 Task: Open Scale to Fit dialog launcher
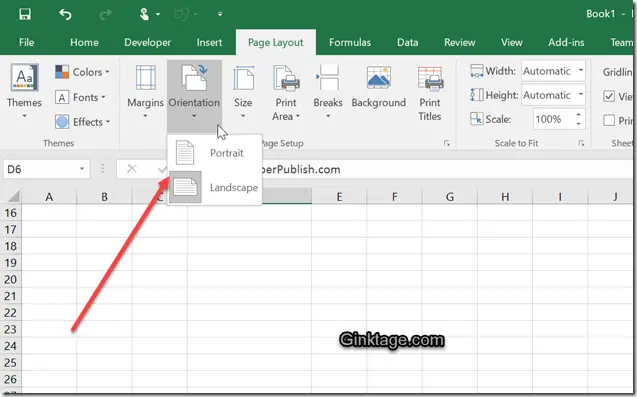581,143
